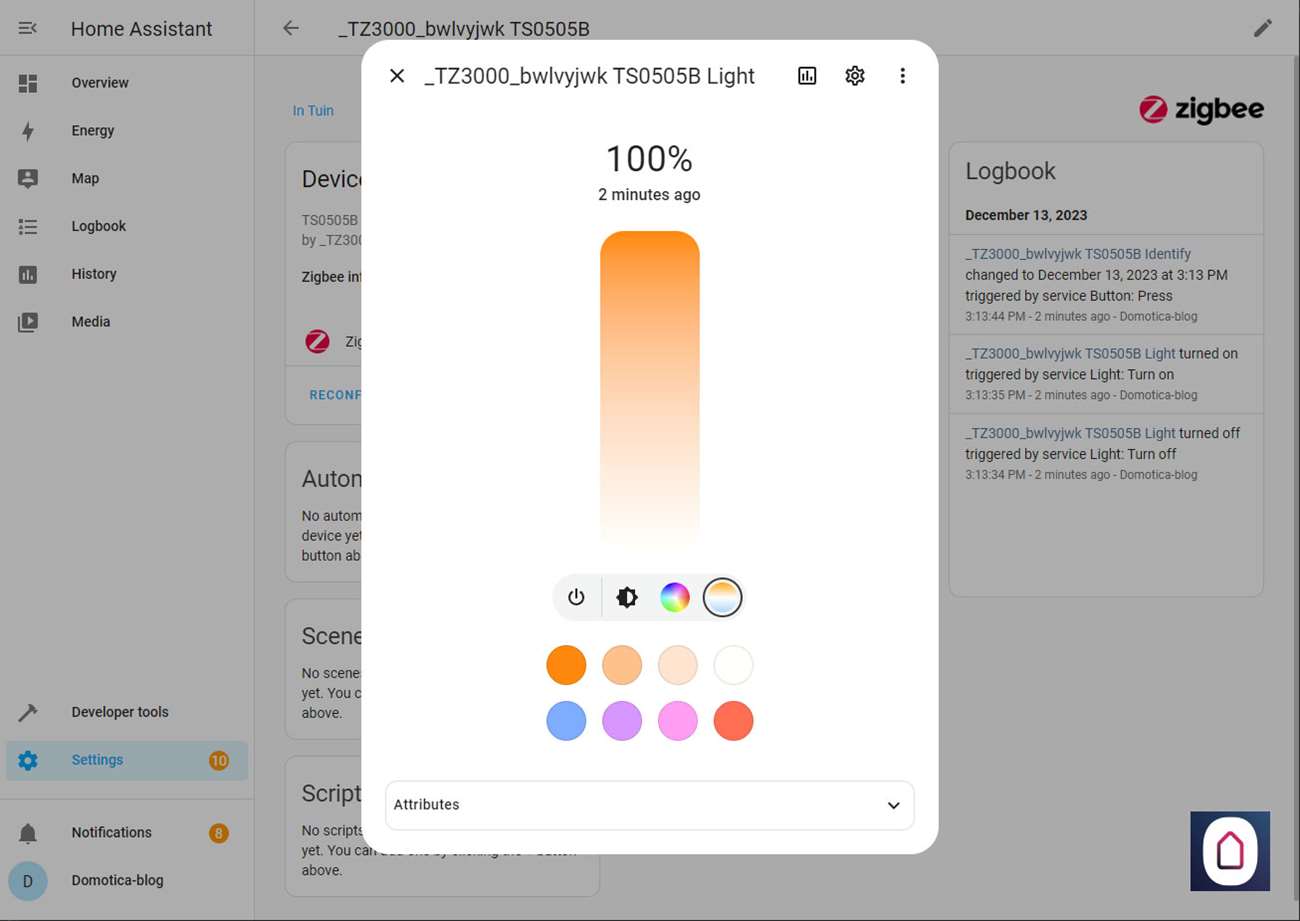This screenshot has height=921, width=1300.
Task: Click the Zigbee integration icon on device card
Action: [317, 342]
